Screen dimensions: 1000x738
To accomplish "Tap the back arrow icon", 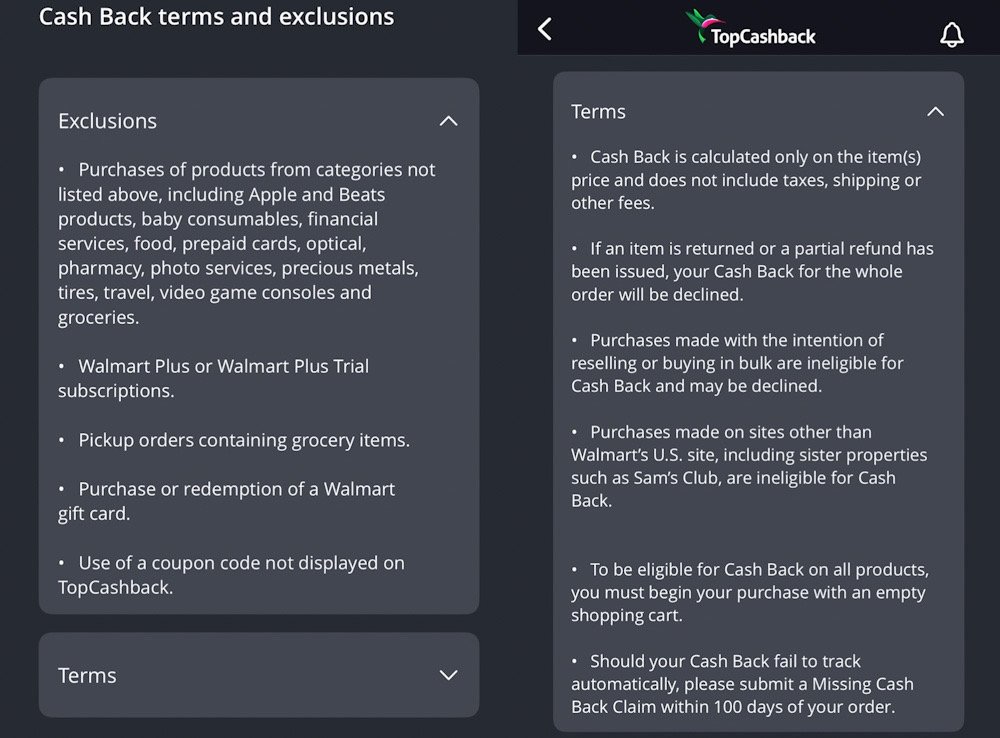I will (x=545, y=29).
